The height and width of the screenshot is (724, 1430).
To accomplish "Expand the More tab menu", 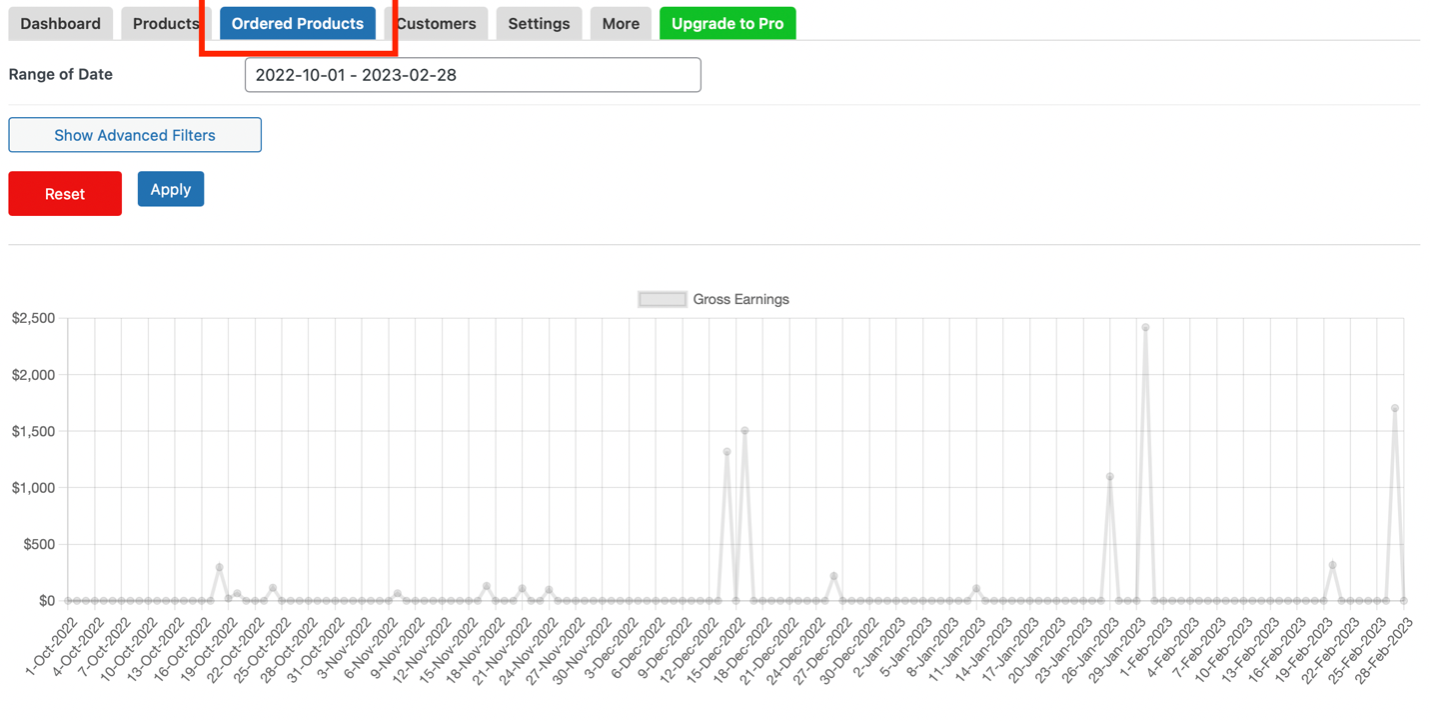I will click(x=621, y=24).
